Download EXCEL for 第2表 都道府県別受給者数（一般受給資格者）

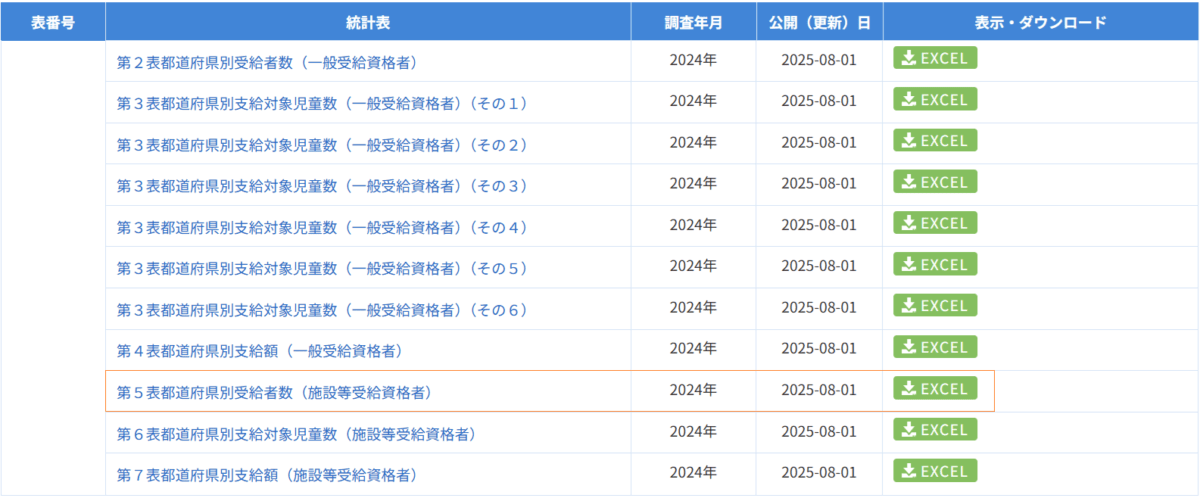pyautogui.click(x=935, y=58)
